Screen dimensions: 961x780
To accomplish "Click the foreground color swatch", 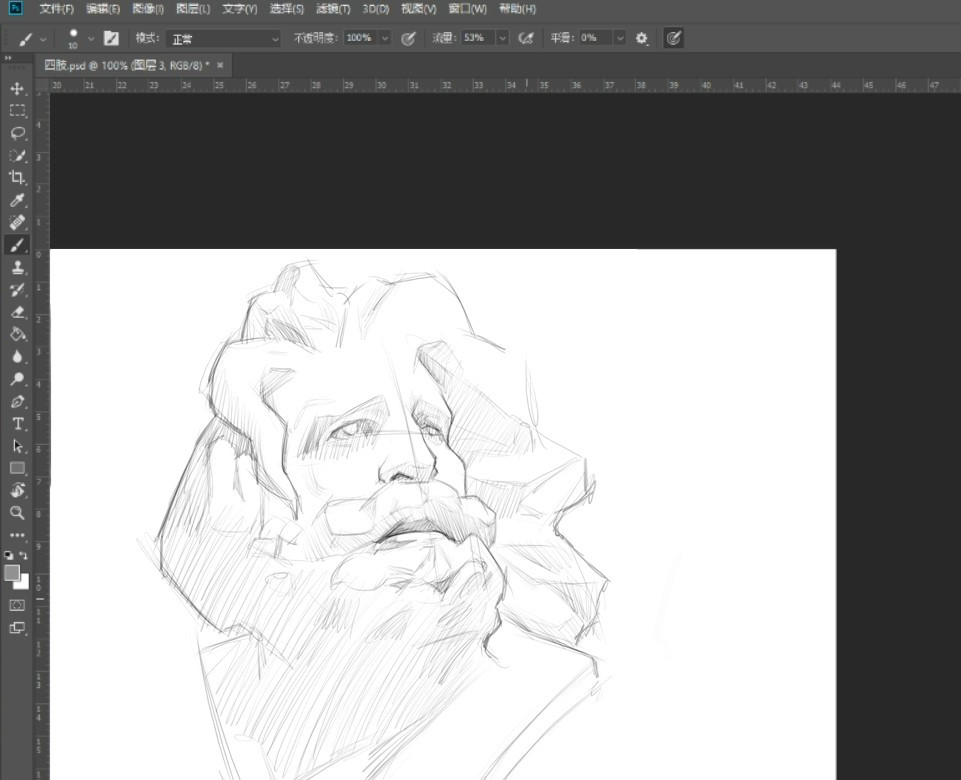I will (x=12, y=572).
